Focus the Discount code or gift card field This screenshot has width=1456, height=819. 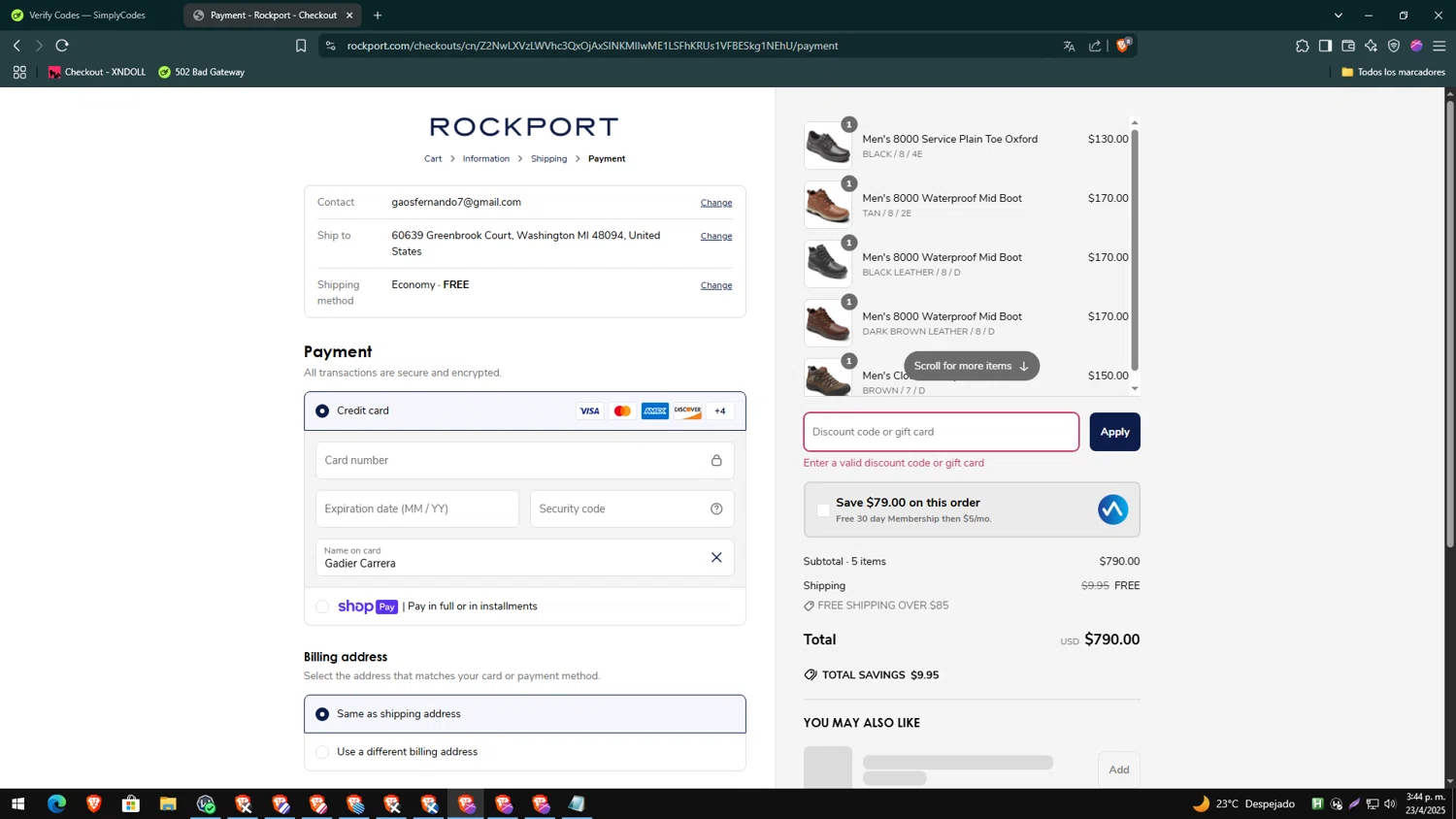click(x=941, y=432)
